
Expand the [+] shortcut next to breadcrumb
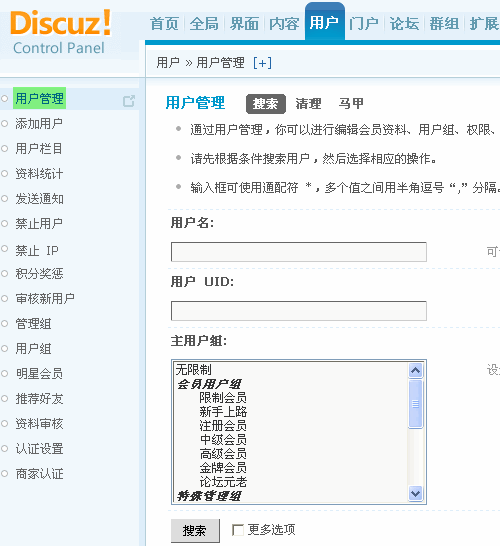[x=262, y=63]
